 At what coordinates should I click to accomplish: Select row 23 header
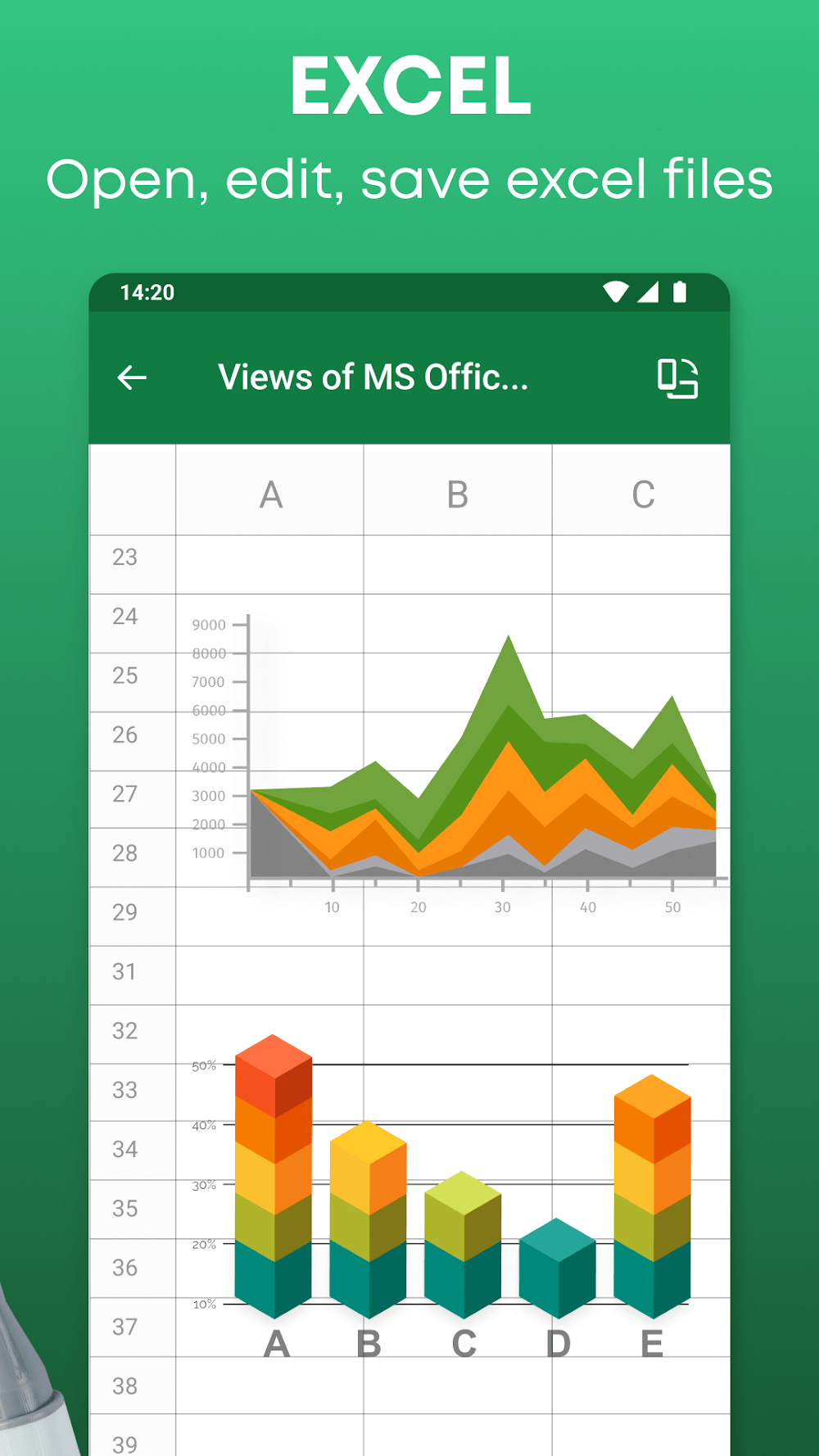(125, 558)
